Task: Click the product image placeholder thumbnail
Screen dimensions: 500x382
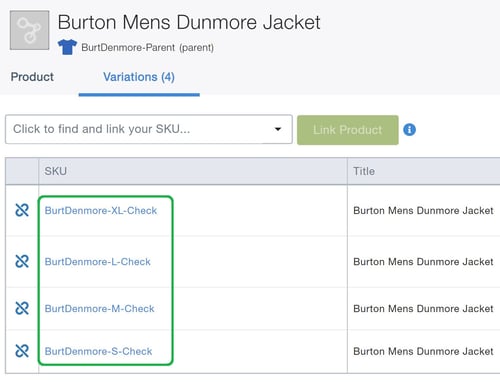Action: [30, 30]
